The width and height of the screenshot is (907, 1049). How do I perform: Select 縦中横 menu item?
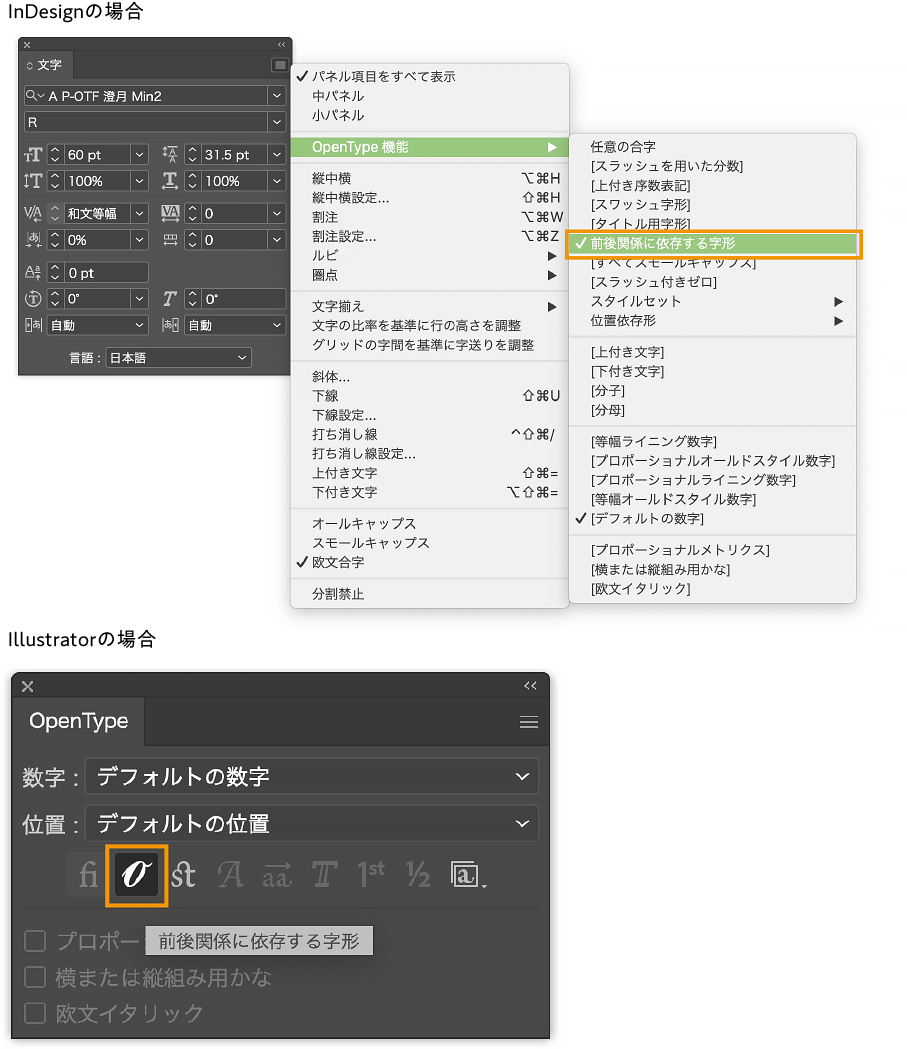[x=429, y=179]
